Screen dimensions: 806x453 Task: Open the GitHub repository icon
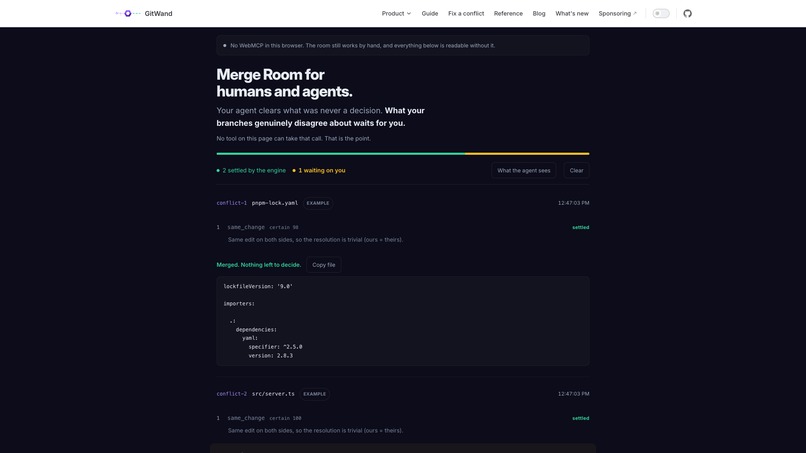click(687, 13)
